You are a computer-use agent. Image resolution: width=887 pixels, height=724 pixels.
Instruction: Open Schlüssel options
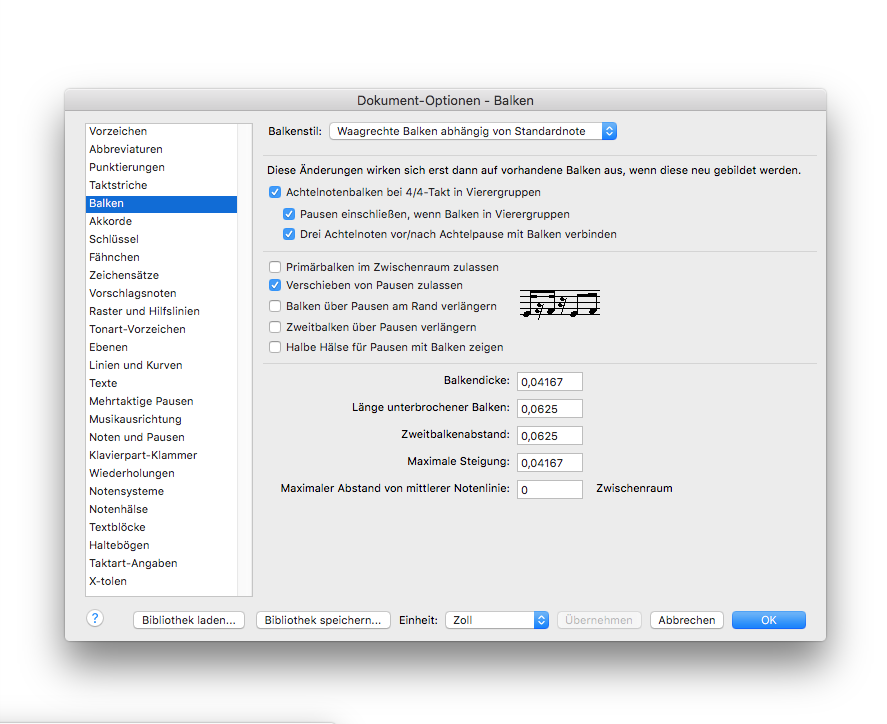pyautogui.click(x=161, y=239)
